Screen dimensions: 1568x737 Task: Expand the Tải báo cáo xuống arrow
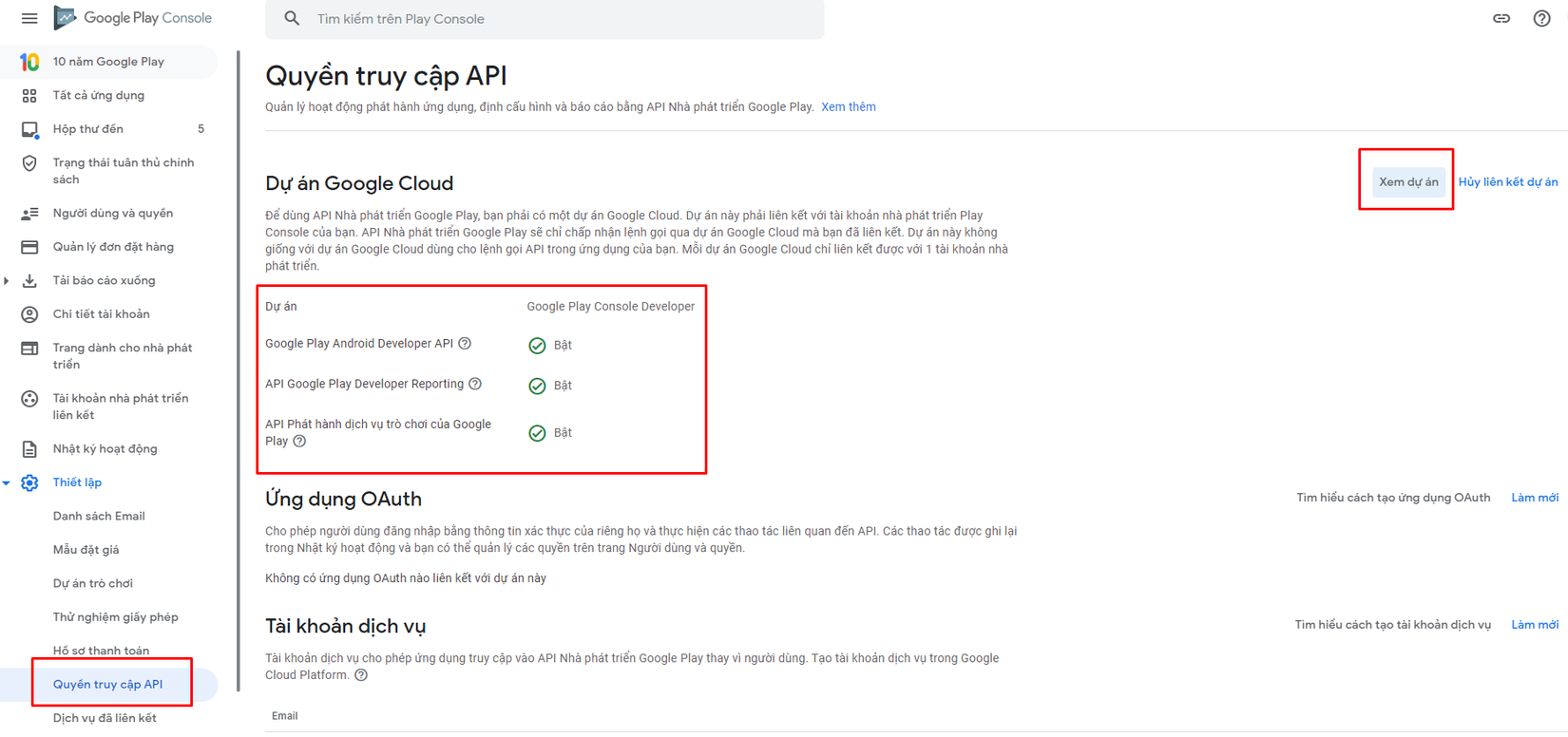click(7, 281)
